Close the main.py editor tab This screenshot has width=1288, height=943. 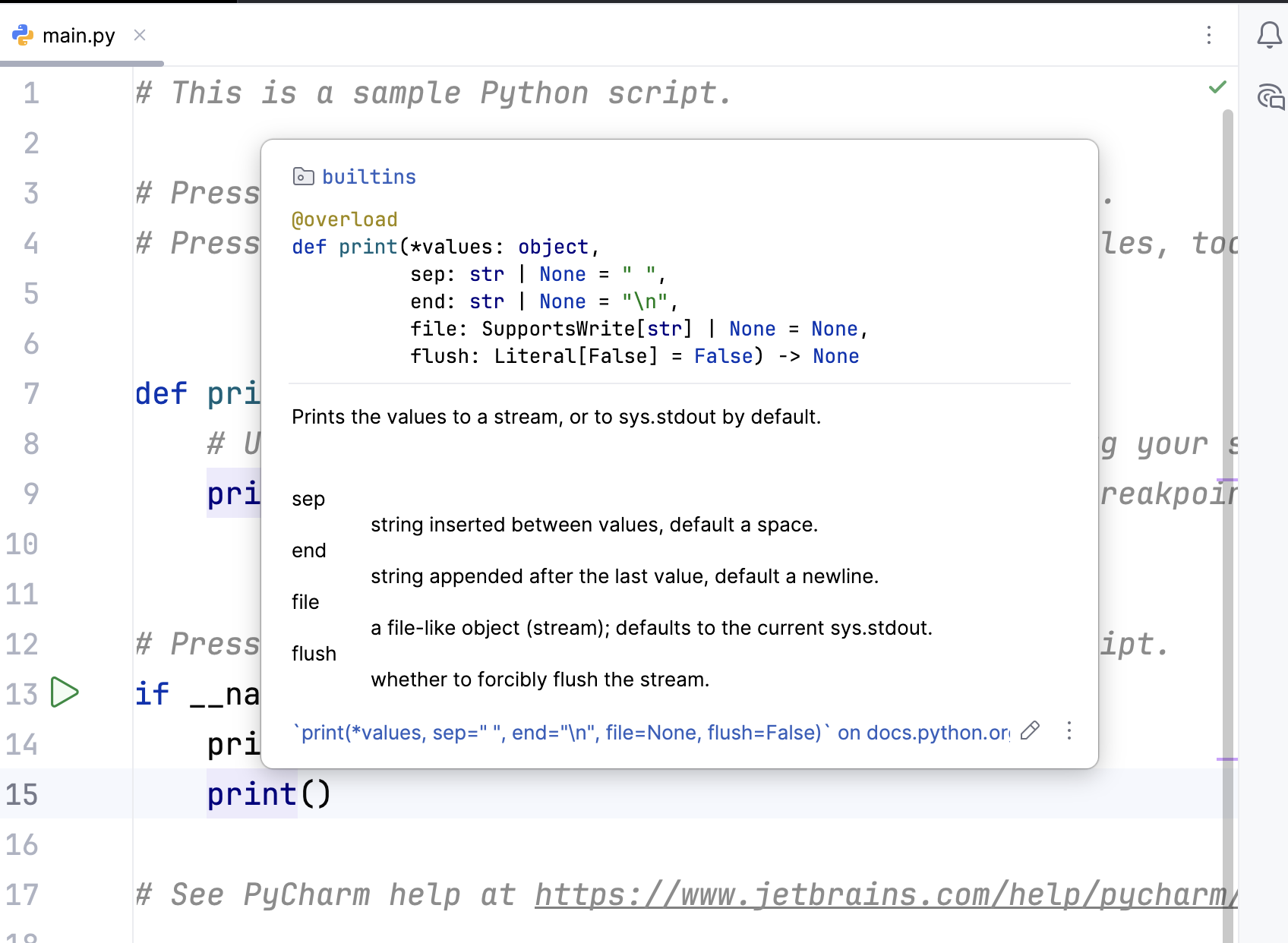point(140,35)
